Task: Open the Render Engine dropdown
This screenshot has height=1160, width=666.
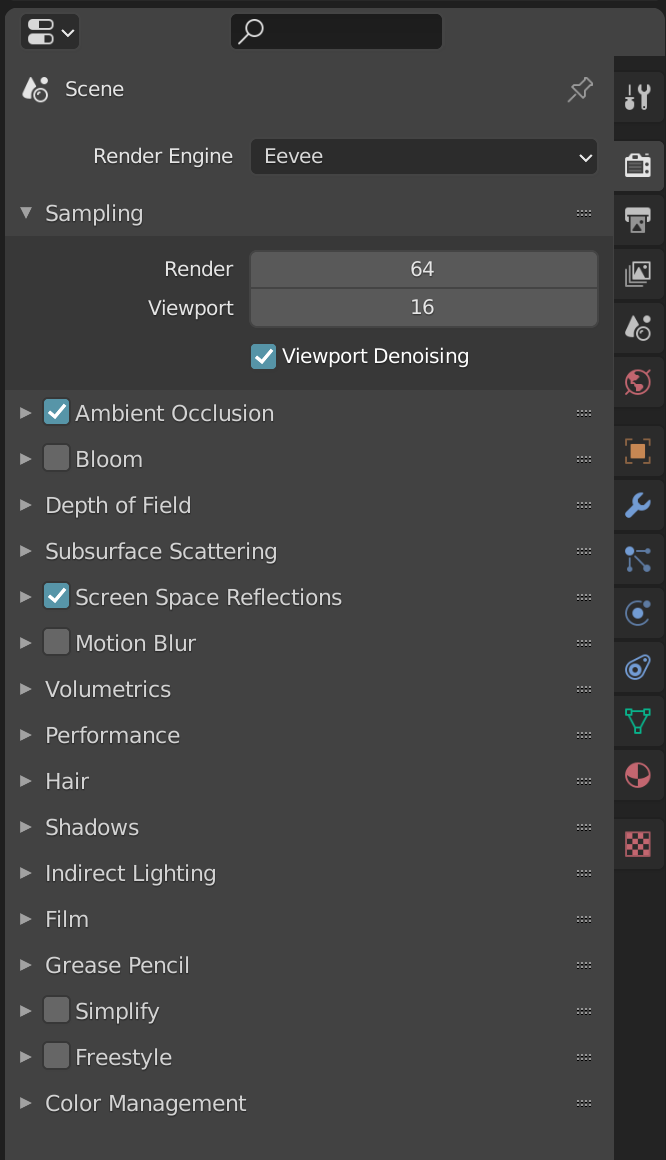Action: pos(424,156)
